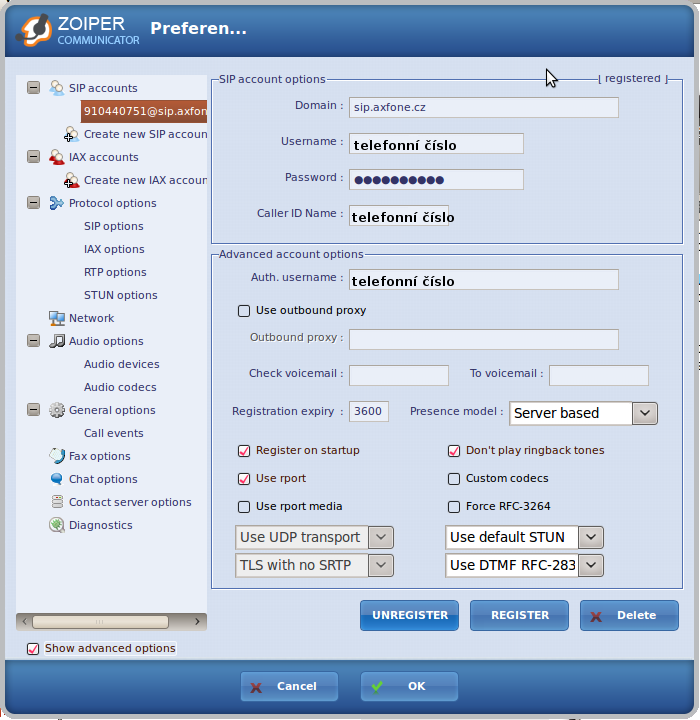Click the General options gear icon
The height and width of the screenshot is (720, 700).
coord(56,410)
